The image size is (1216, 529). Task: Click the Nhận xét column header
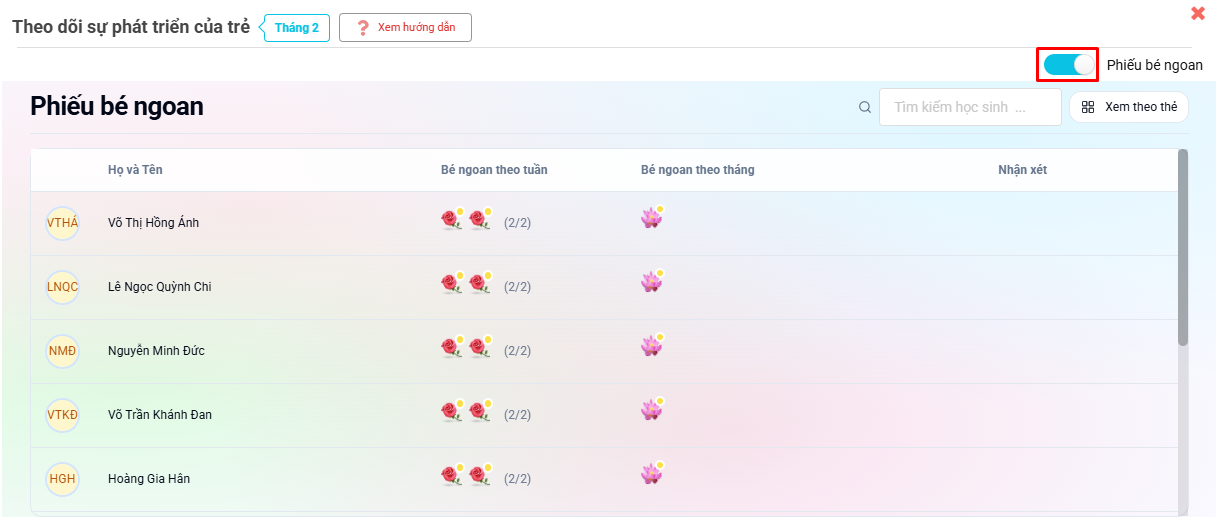(1022, 170)
